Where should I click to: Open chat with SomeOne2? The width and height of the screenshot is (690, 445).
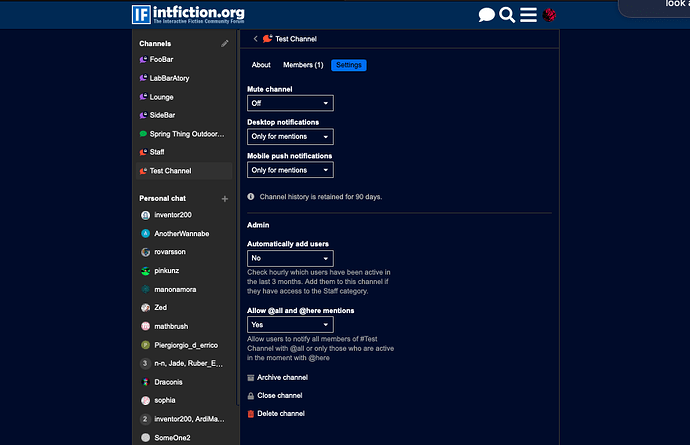[184, 438]
